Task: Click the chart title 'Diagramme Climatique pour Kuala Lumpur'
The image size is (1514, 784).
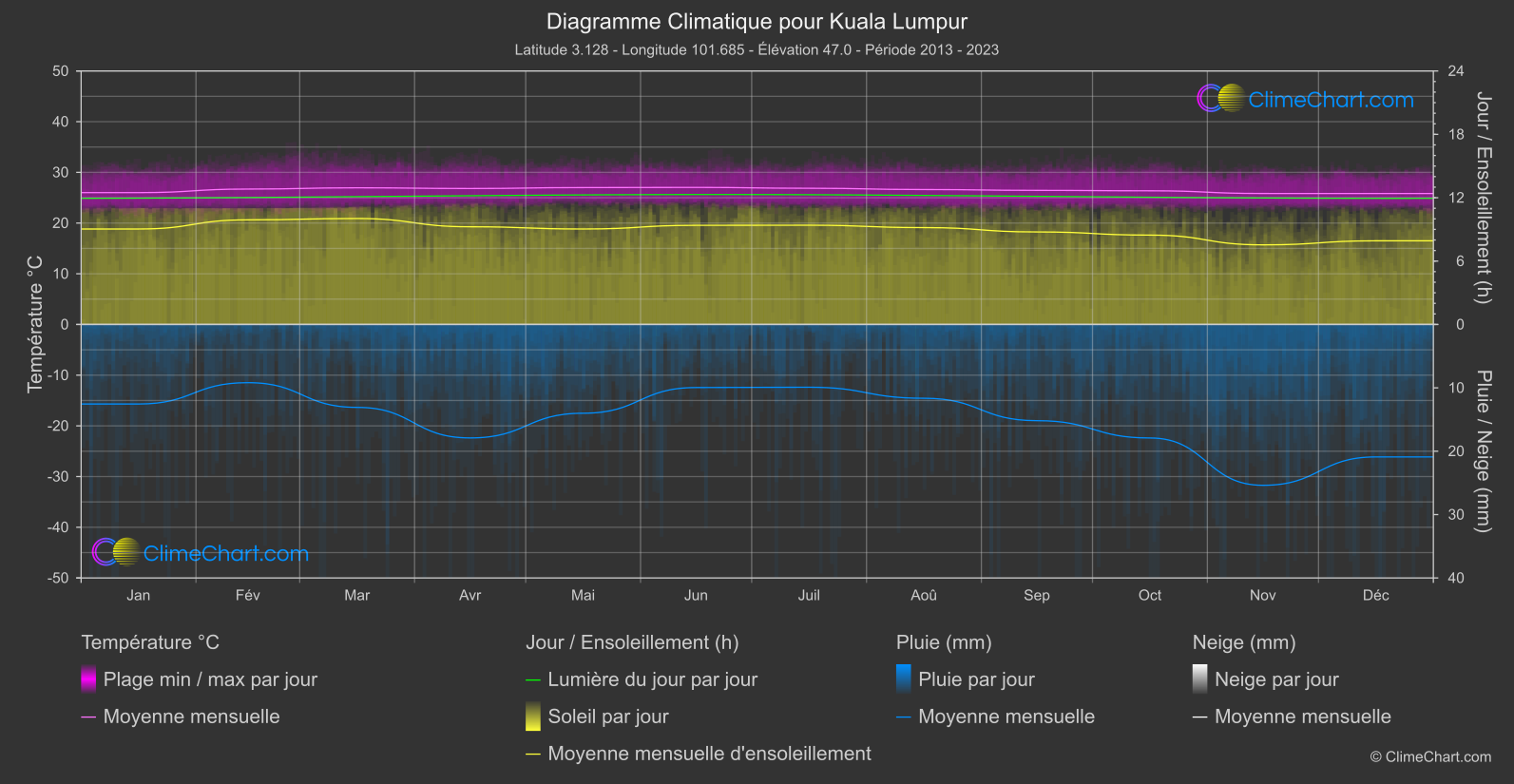Action: (757, 21)
